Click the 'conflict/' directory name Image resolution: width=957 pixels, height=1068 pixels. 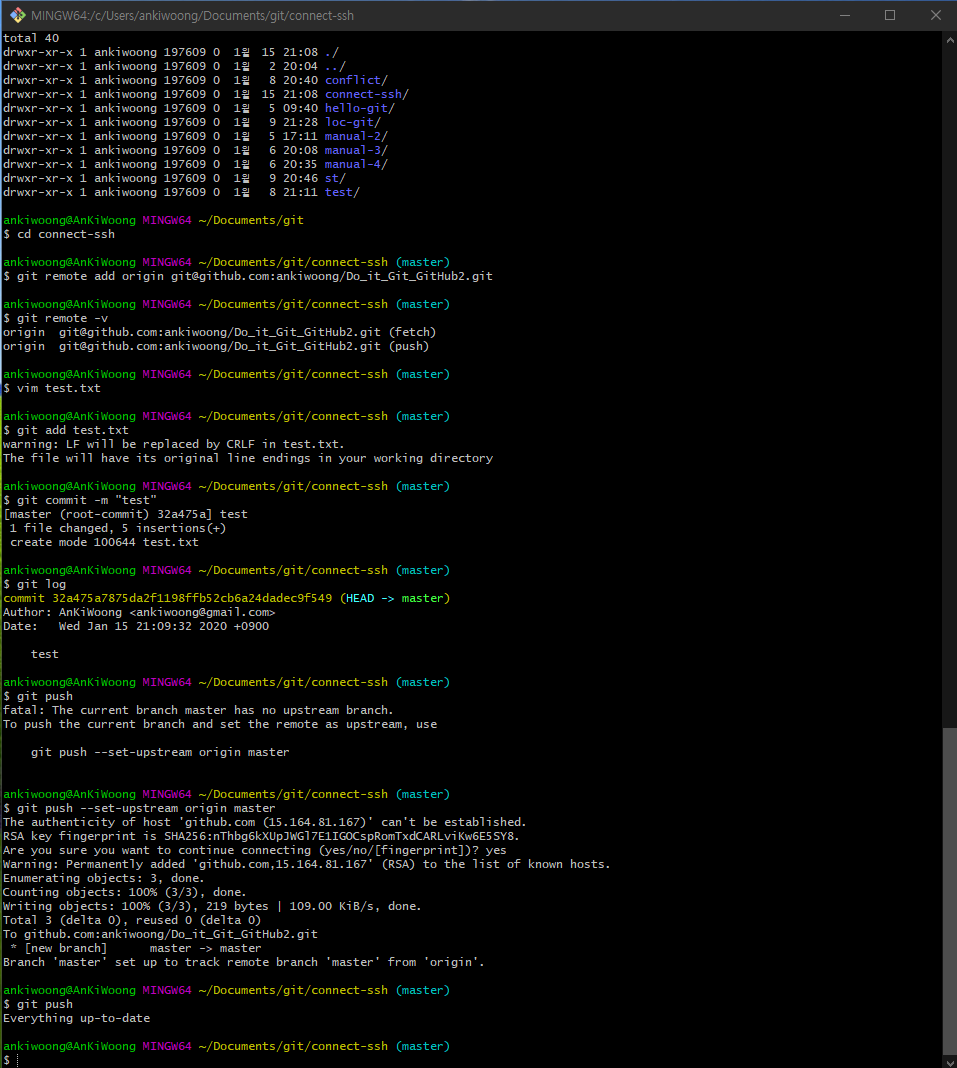click(356, 80)
